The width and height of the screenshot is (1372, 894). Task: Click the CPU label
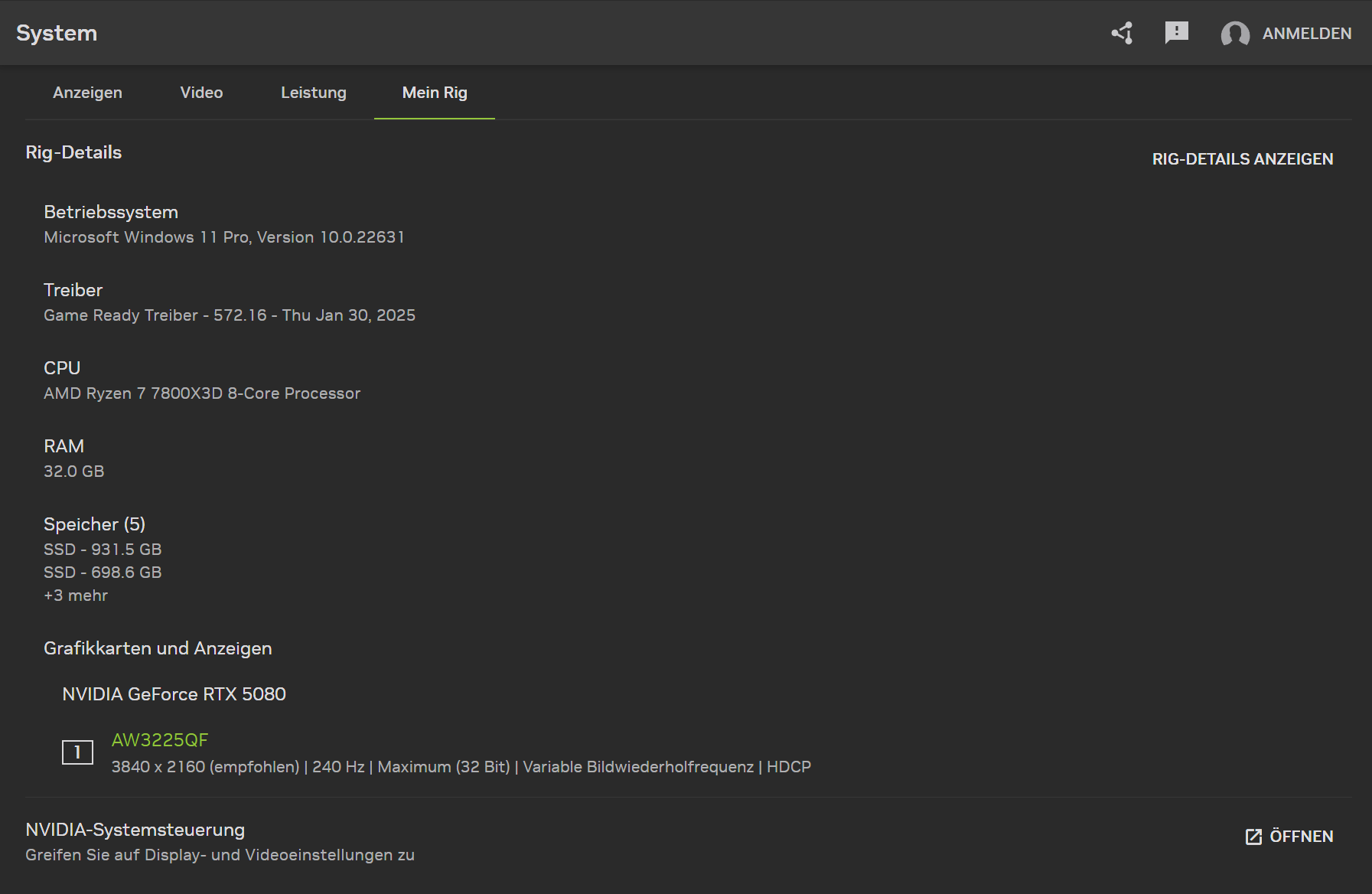[62, 368]
